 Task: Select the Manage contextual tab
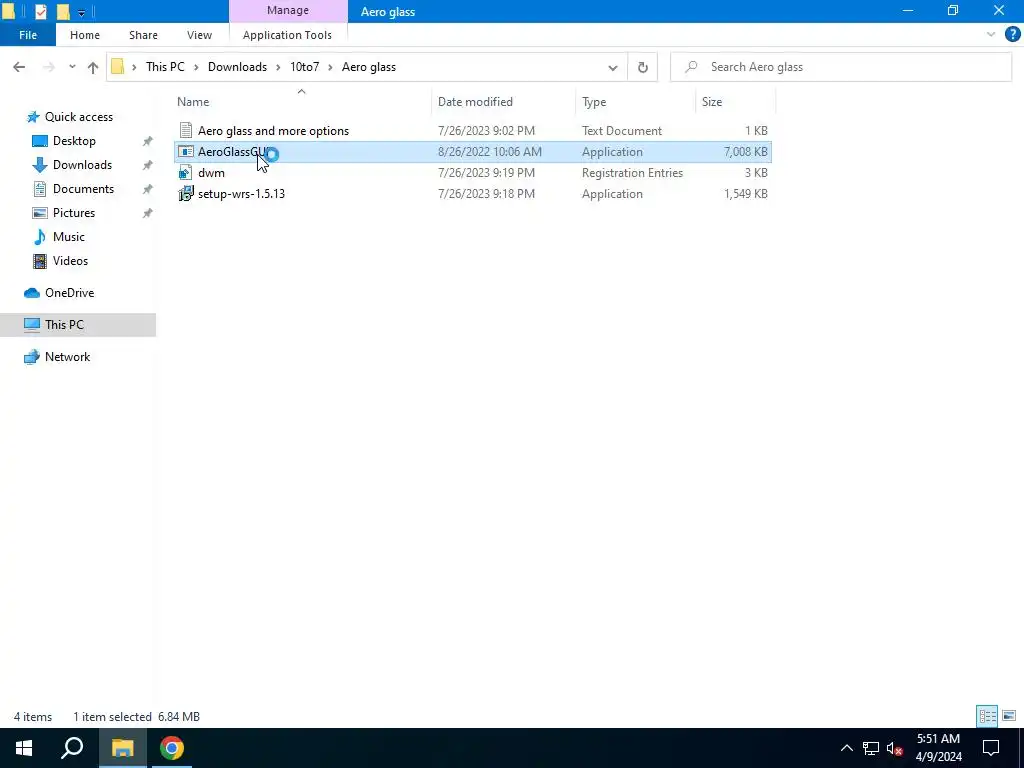(288, 10)
